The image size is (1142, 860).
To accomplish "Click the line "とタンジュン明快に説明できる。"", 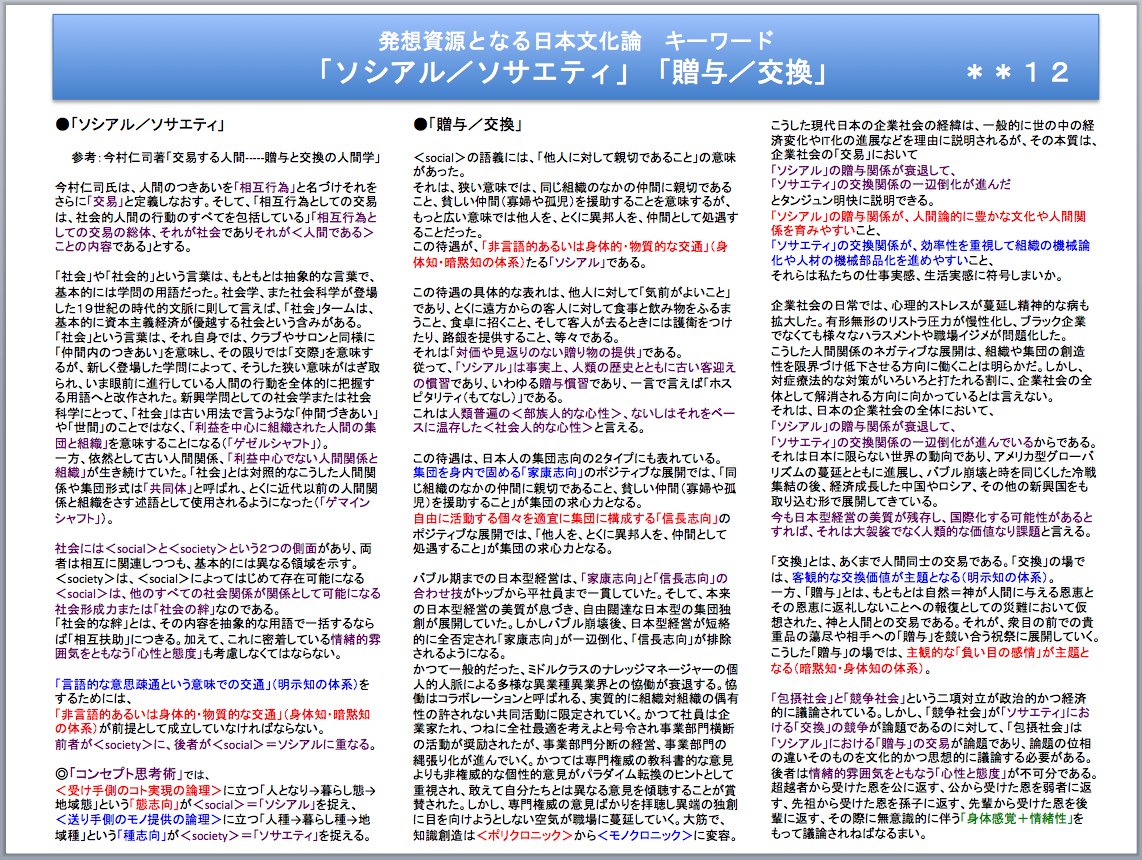I will pyautogui.click(x=852, y=200).
